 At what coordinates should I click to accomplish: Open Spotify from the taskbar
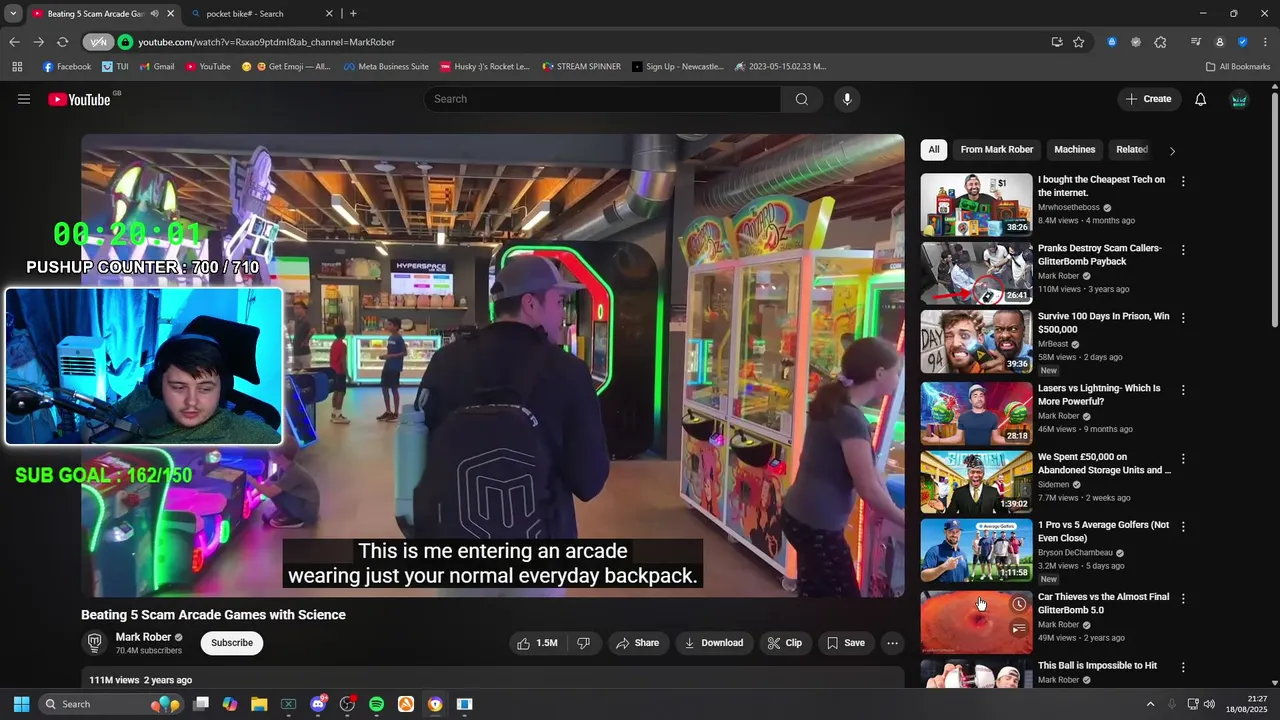[x=376, y=704]
